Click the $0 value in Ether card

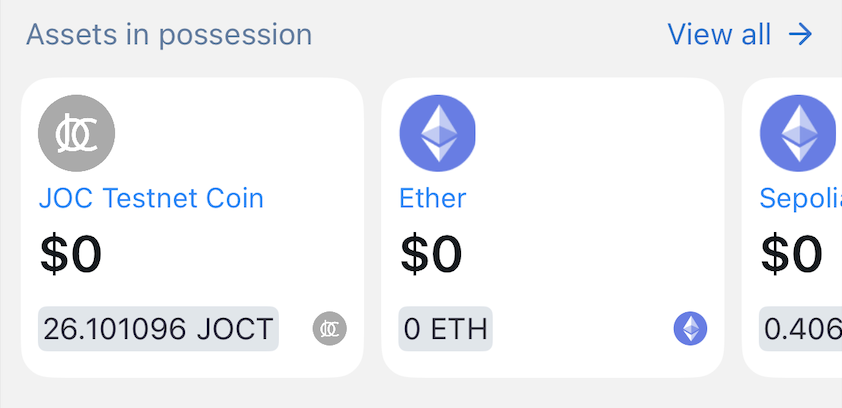point(431,254)
